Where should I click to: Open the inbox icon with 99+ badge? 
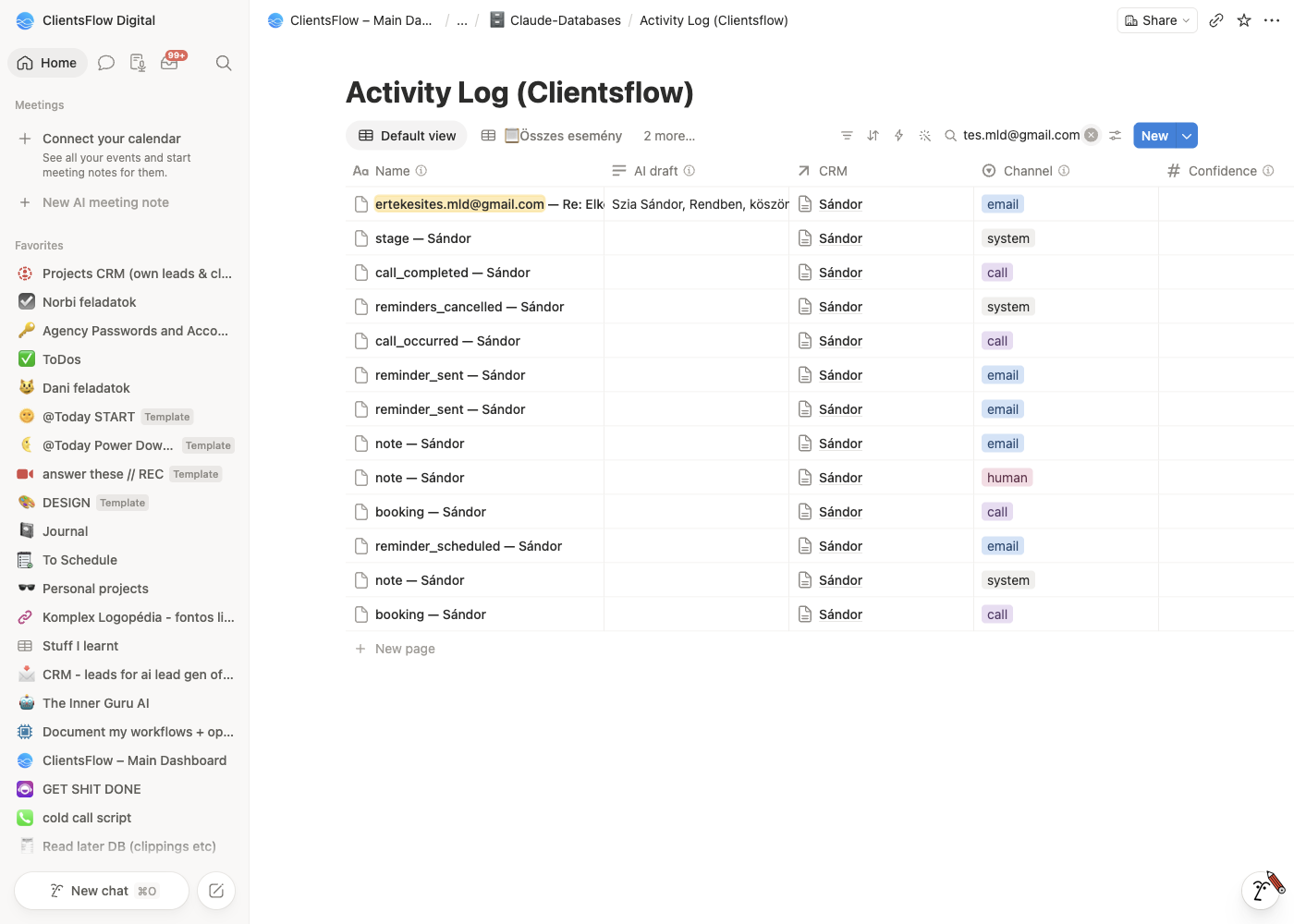tap(170, 62)
